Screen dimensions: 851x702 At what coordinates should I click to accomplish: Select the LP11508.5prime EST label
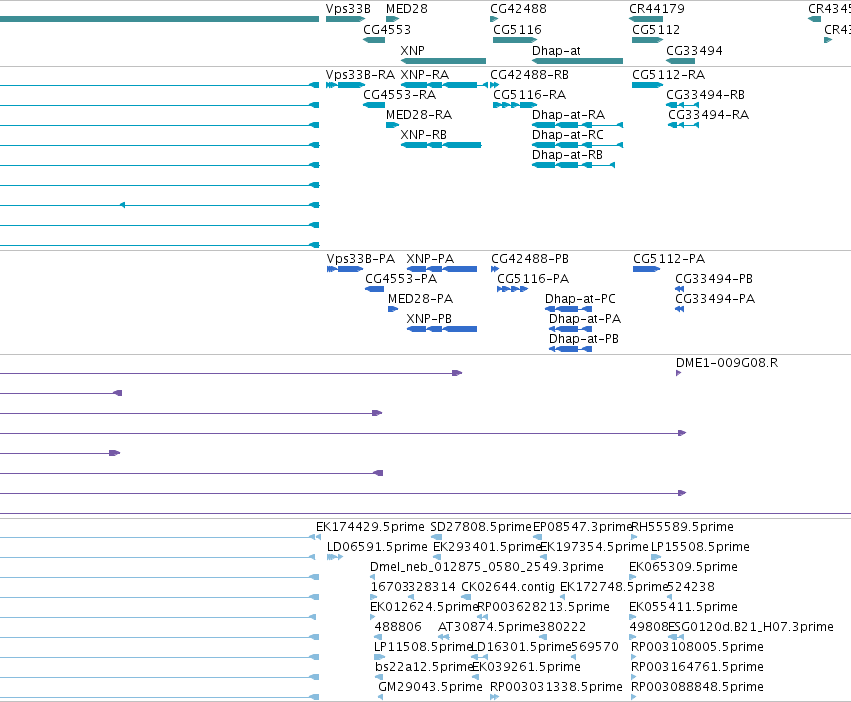[x=423, y=647]
